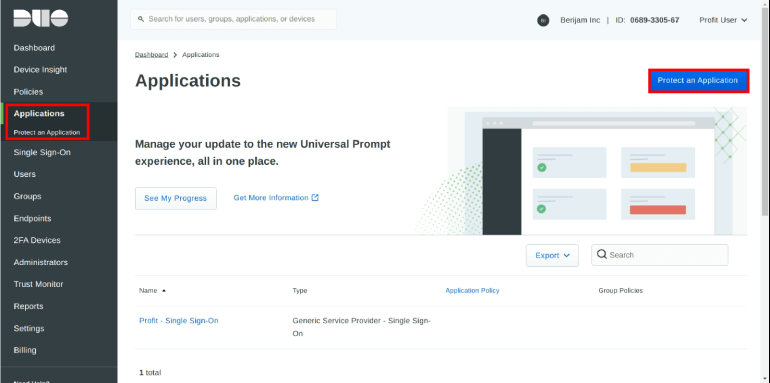Click the account ID 0689-3305-67 text
The width and height of the screenshot is (770, 383).
tap(655, 20)
